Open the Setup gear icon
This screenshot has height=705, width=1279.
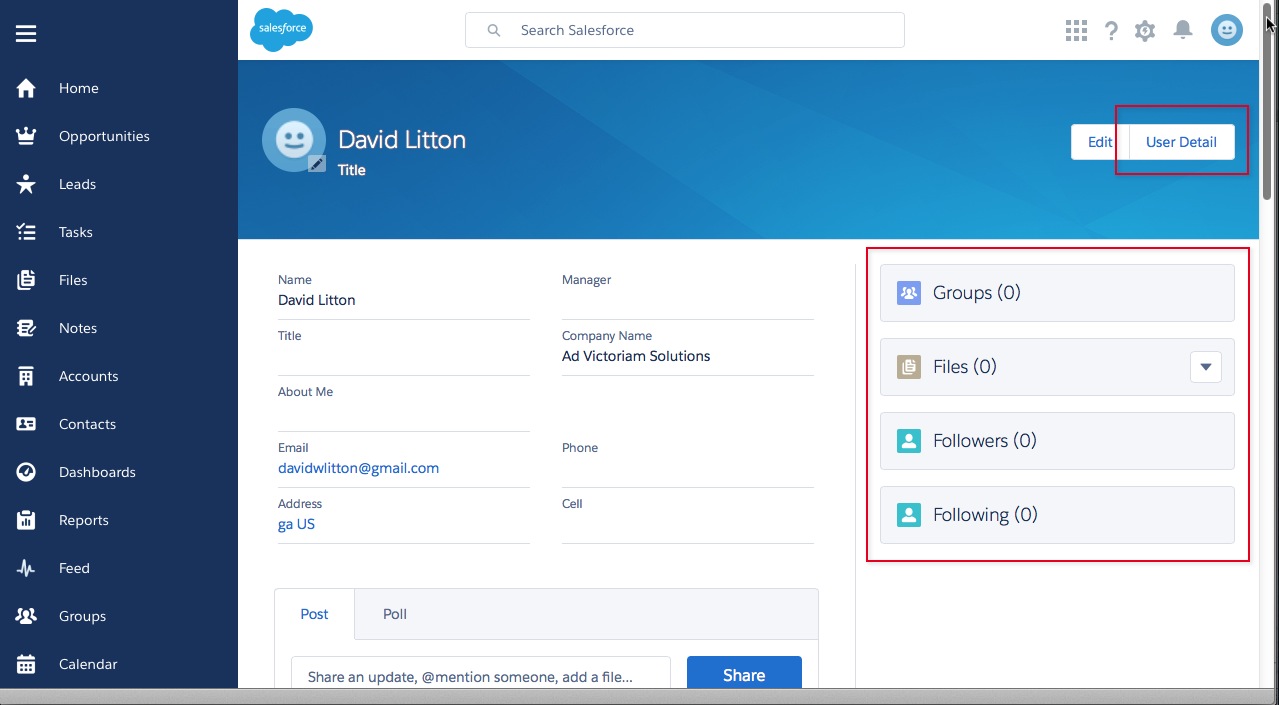[1145, 31]
